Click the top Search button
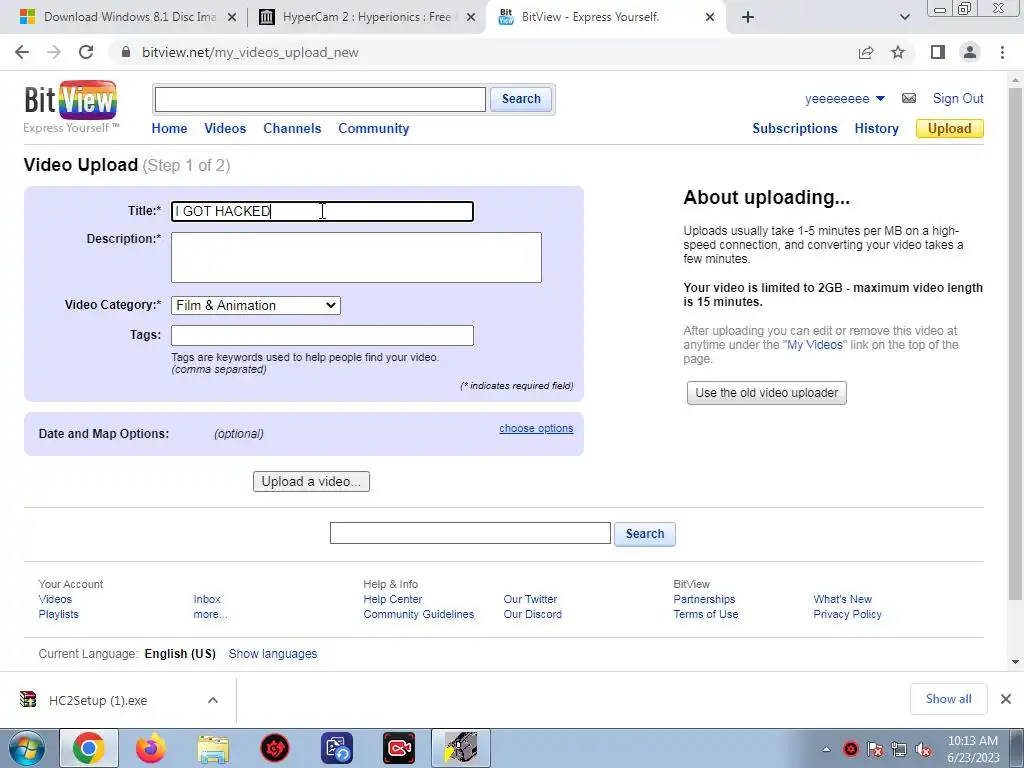This screenshot has height=768, width=1024. 521,99
